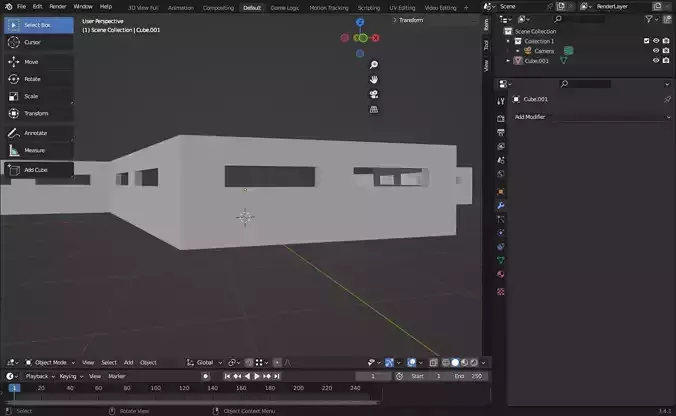Switch to the Animation workspace tab
This screenshot has width=676, height=416.
(x=181, y=8)
